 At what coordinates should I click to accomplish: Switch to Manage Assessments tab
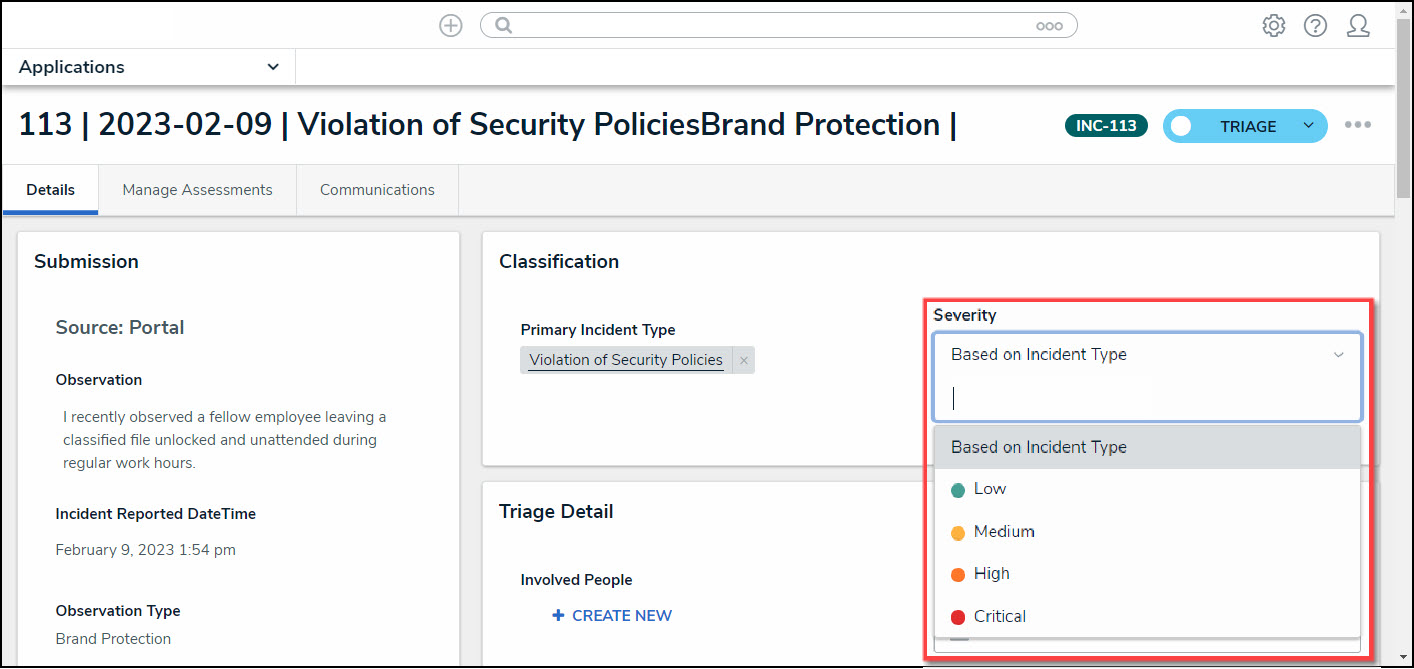point(197,190)
